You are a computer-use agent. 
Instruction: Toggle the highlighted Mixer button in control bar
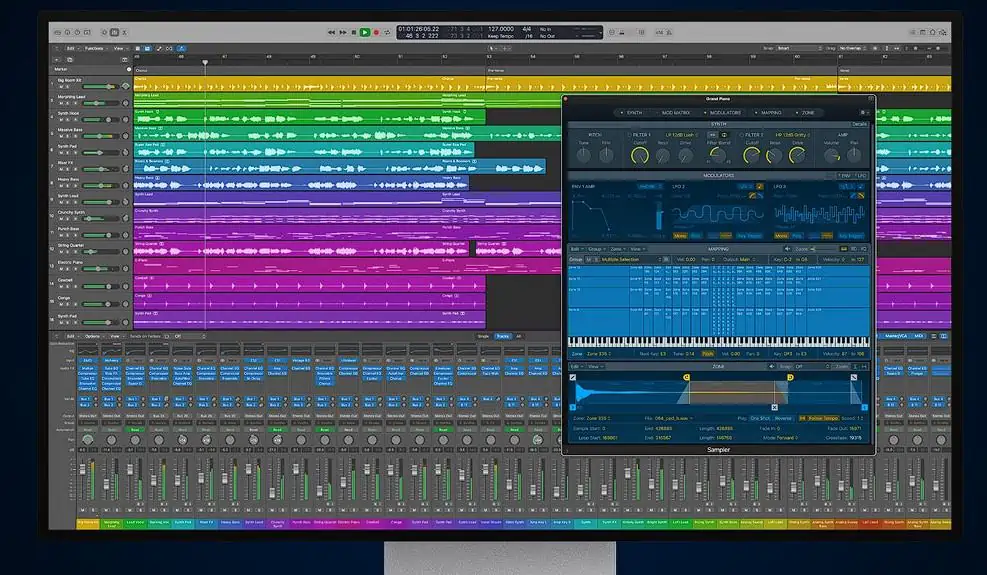tap(114, 32)
